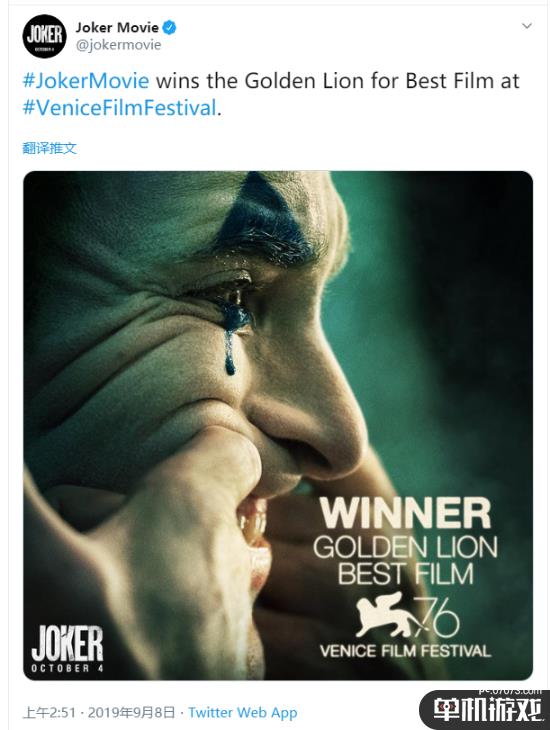The width and height of the screenshot is (550, 730).
Task: Open the Joker Movie display name
Action: coord(117,27)
